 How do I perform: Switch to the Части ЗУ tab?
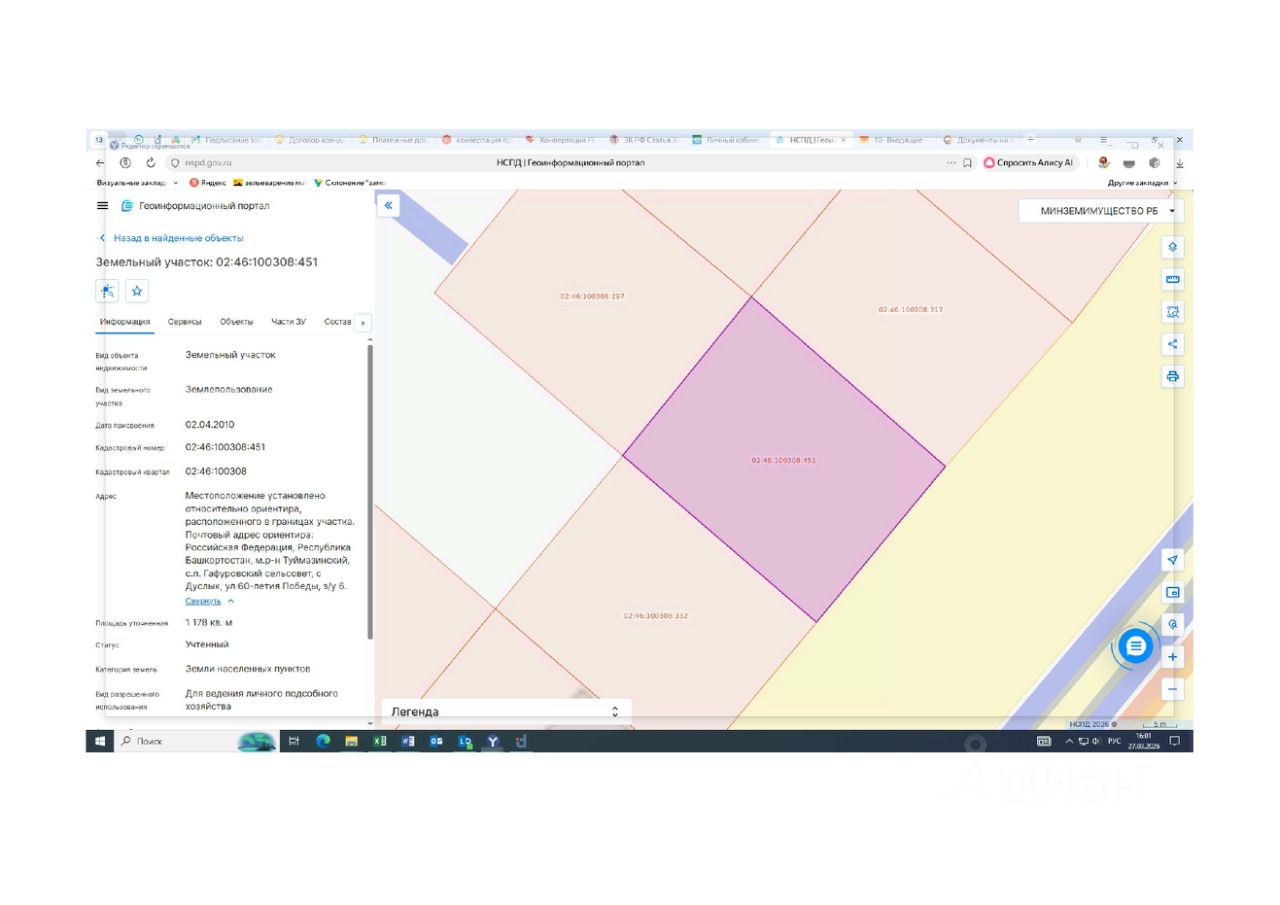(x=288, y=322)
